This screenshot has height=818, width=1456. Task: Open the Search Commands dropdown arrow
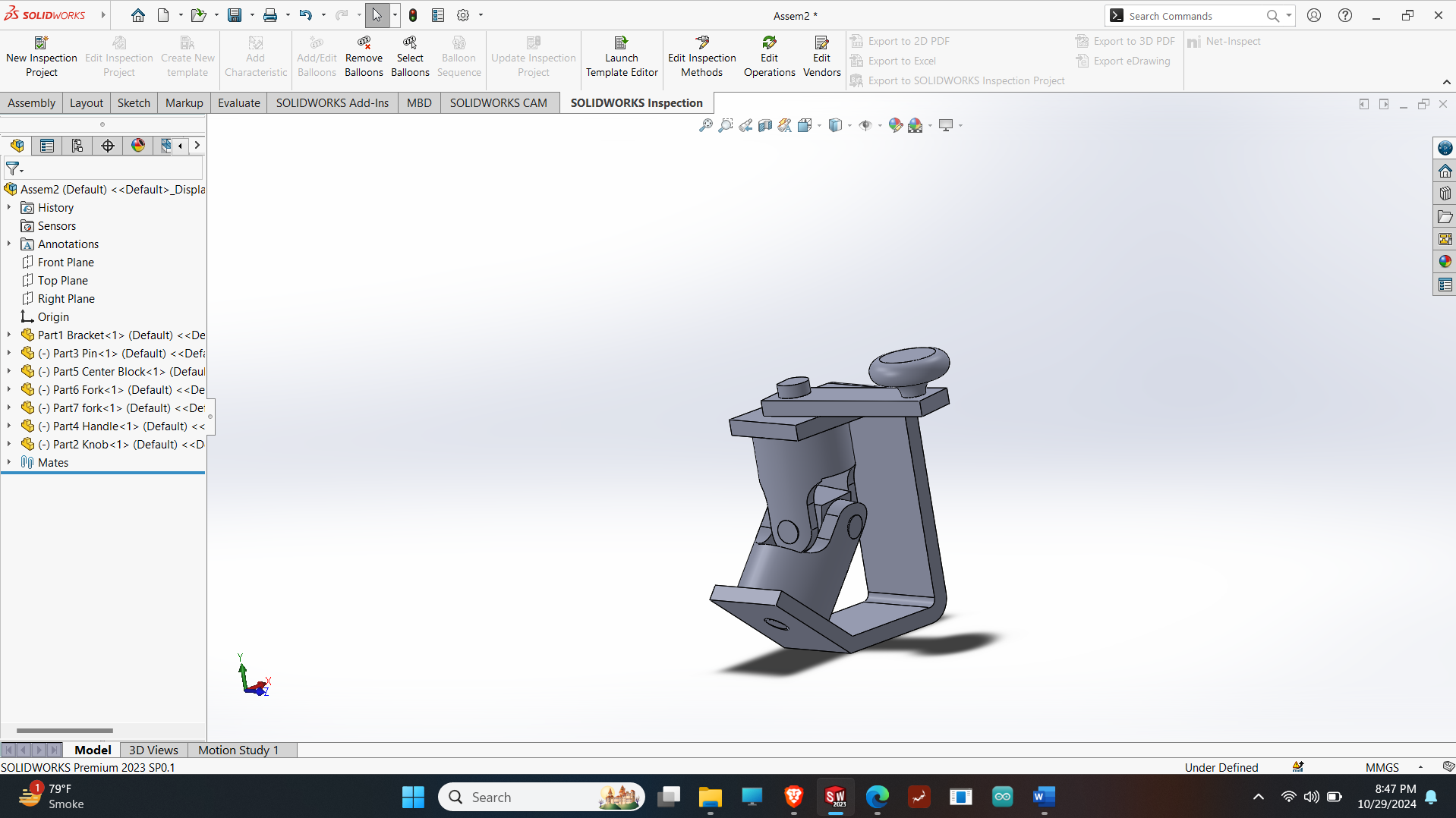pos(1289,15)
